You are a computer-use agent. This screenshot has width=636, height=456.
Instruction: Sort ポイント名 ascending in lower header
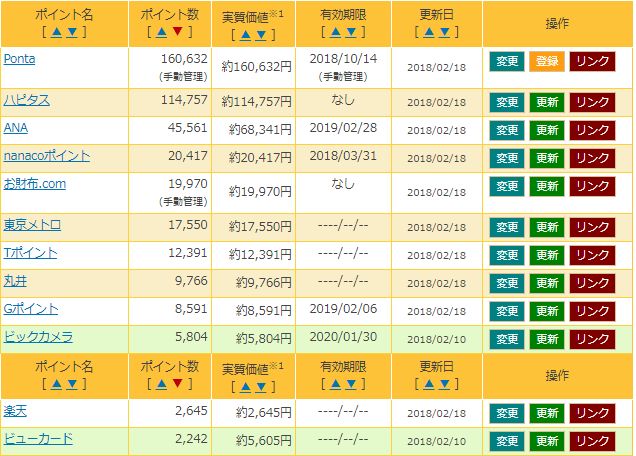pos(56,384)
